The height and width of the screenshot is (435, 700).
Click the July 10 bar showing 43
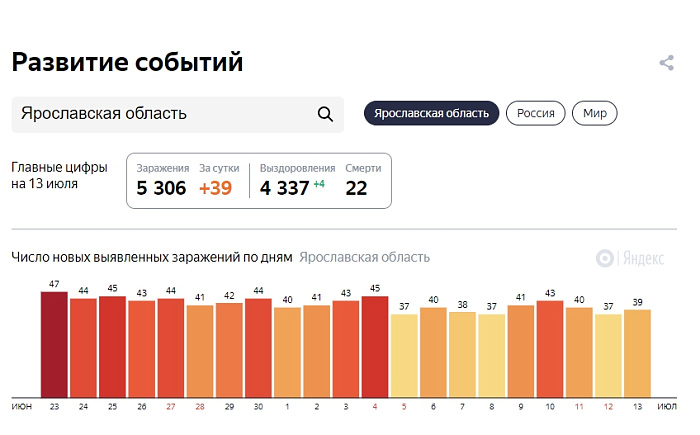[550, 349]
